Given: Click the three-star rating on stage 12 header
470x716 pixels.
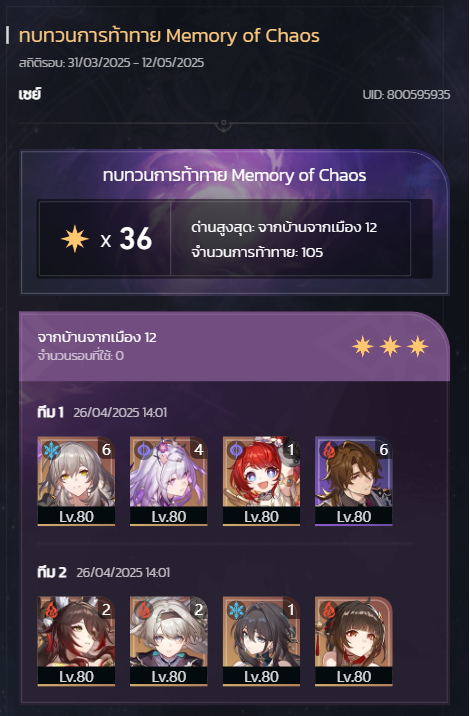Looking at the screenshot, I should 390,347.
